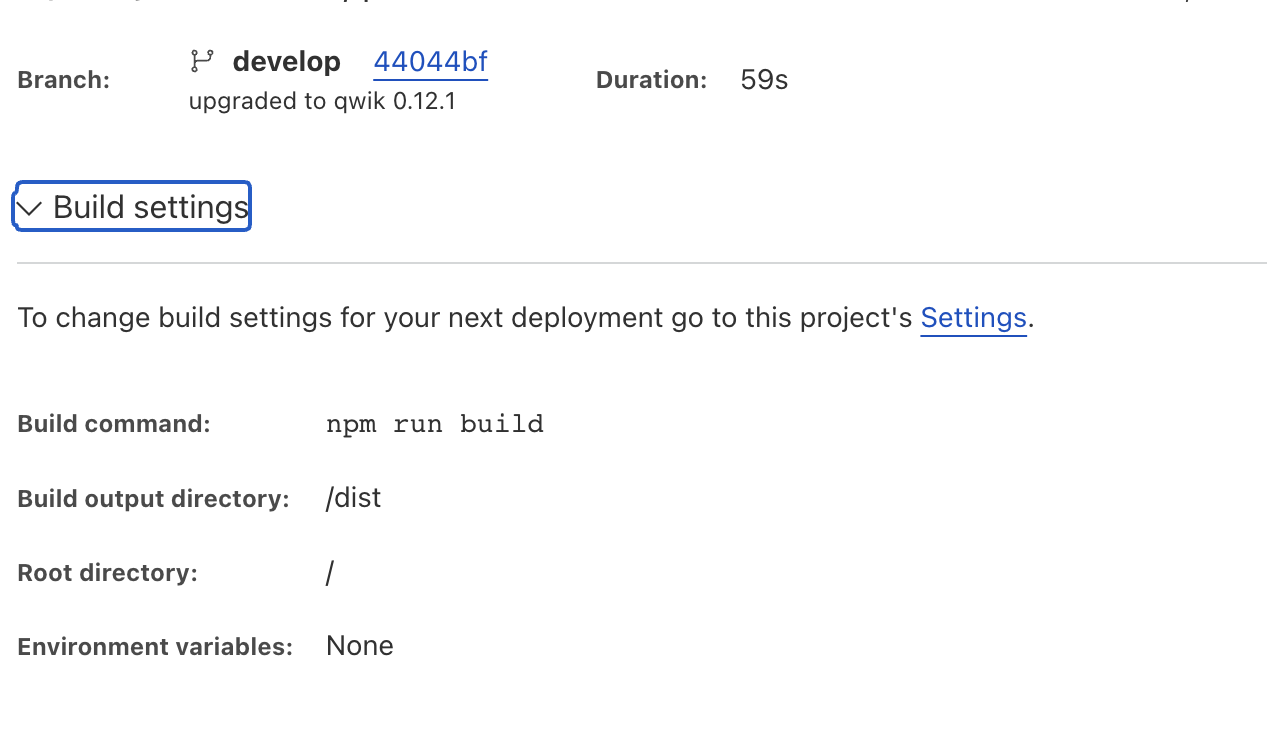
Task: Click the Duration label
Action: (x=651, y=80)
